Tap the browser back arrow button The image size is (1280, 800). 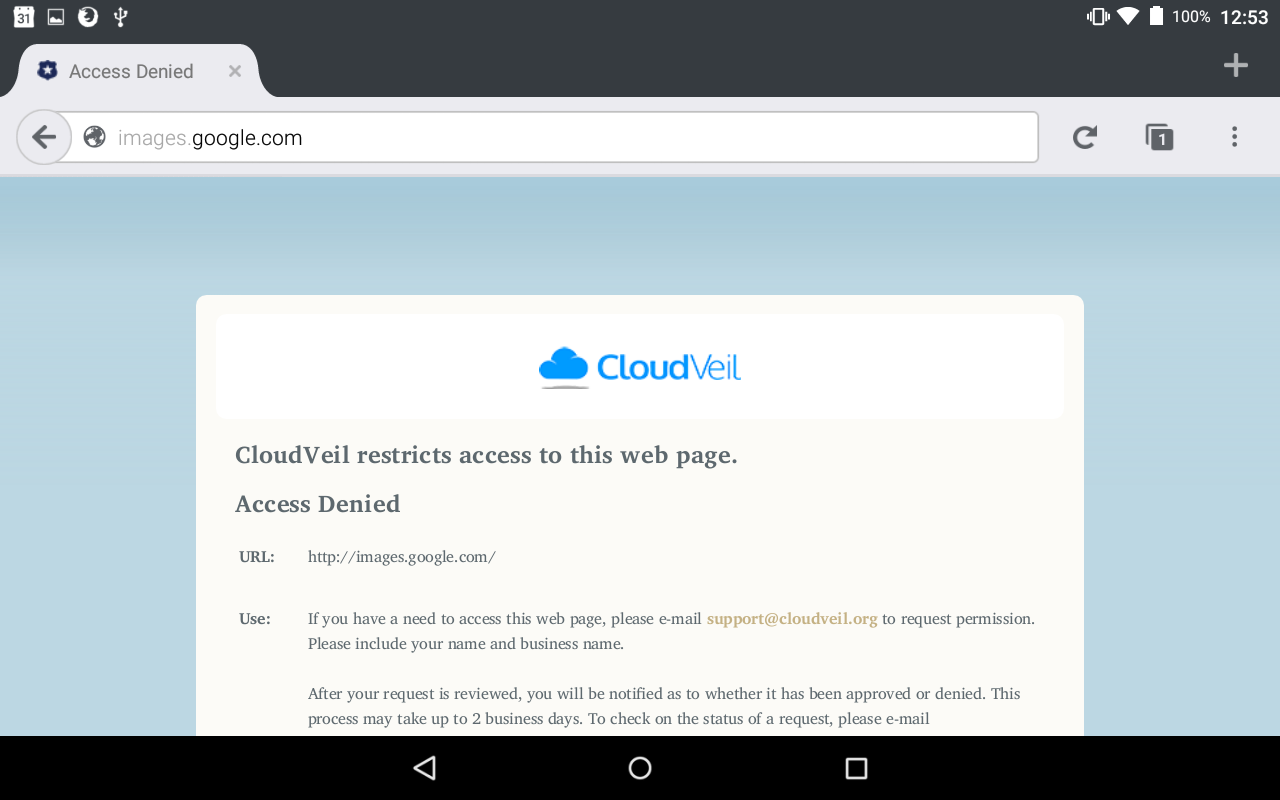click(43, 137)
